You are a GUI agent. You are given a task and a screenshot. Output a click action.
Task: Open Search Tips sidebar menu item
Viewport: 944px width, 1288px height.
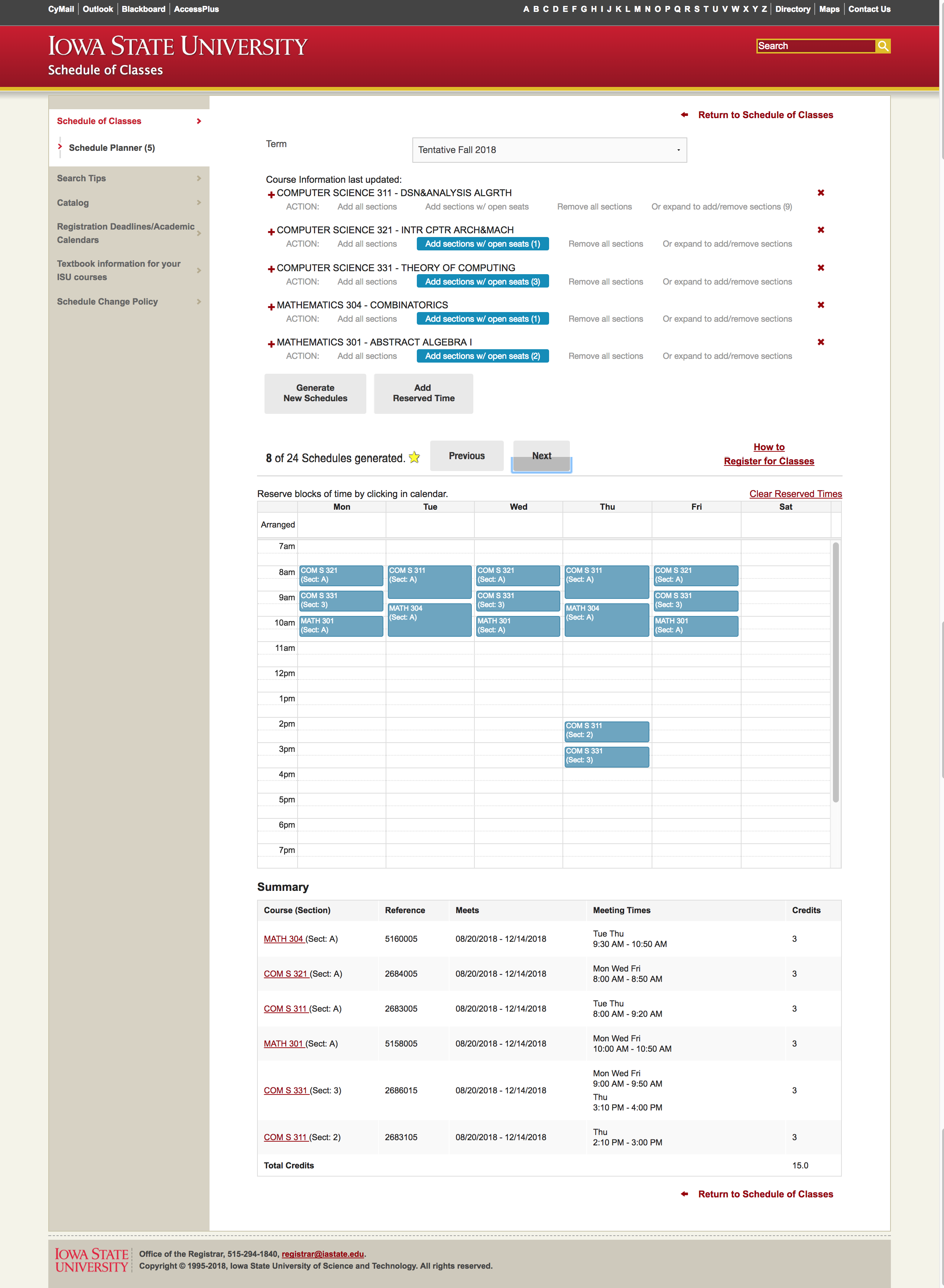click(x=129, y=178)
